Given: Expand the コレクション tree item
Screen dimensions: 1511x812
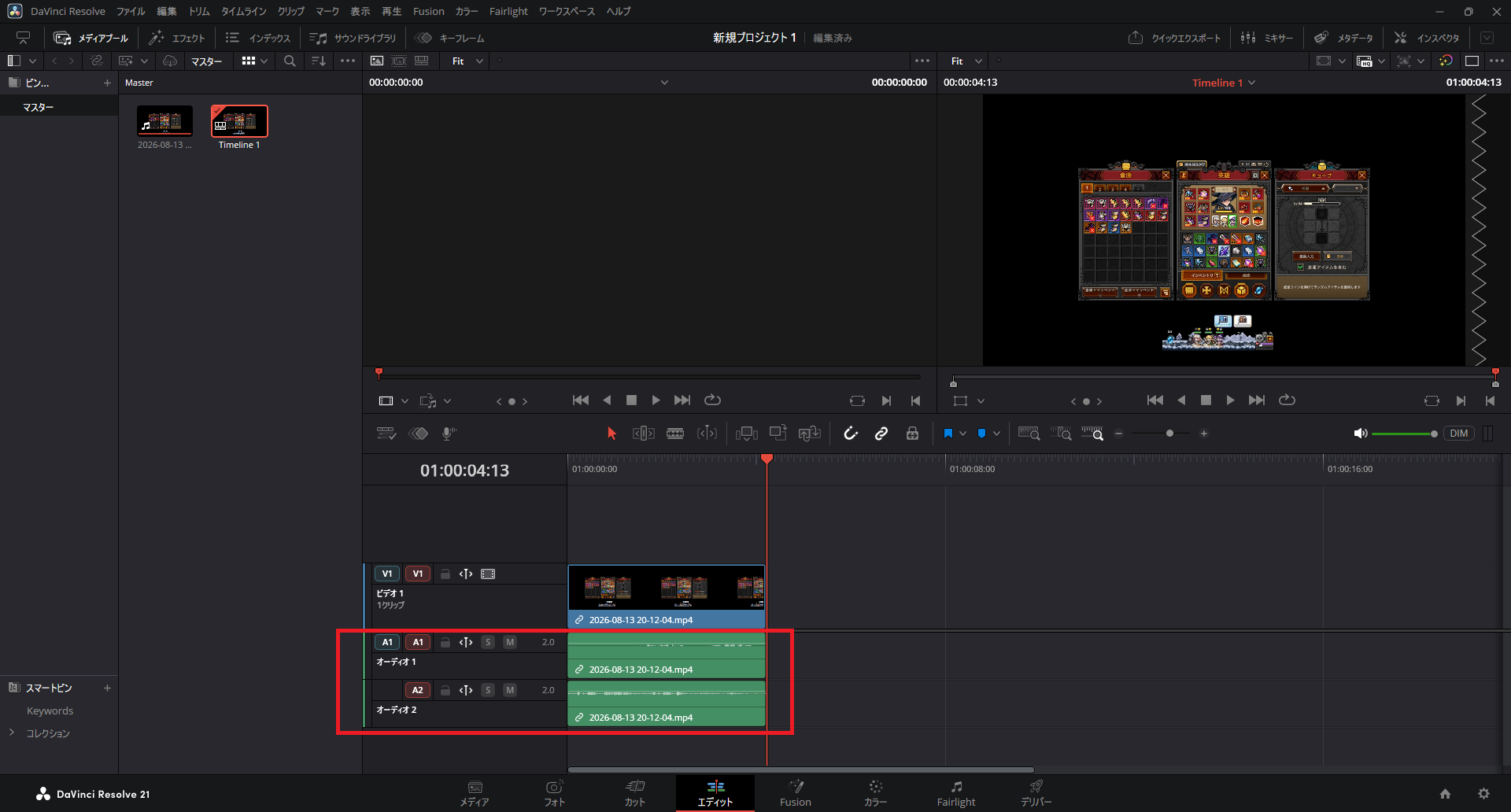Looking at the screenshot, I should [12, 733].
